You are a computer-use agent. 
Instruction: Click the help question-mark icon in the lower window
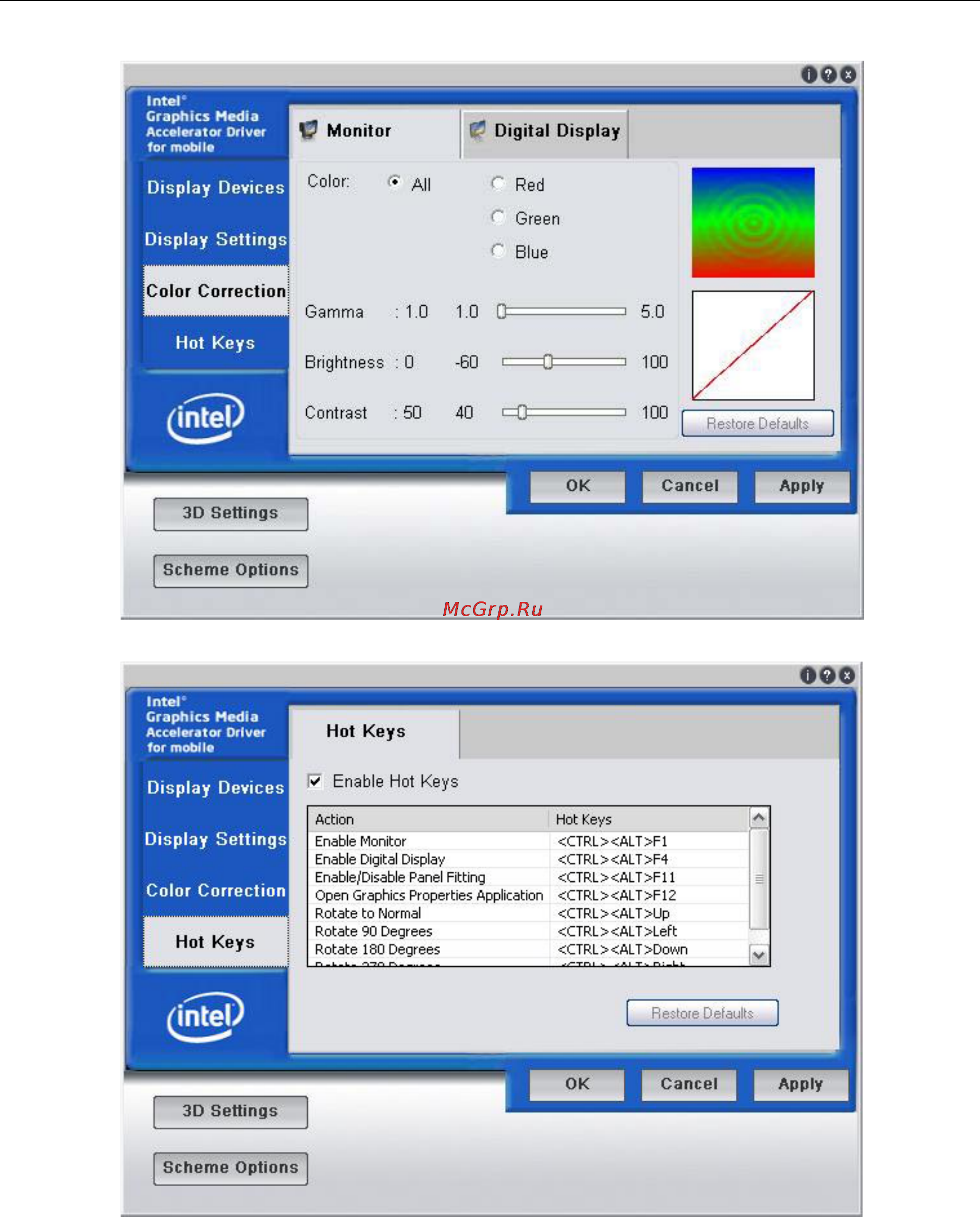pos(827,675)
